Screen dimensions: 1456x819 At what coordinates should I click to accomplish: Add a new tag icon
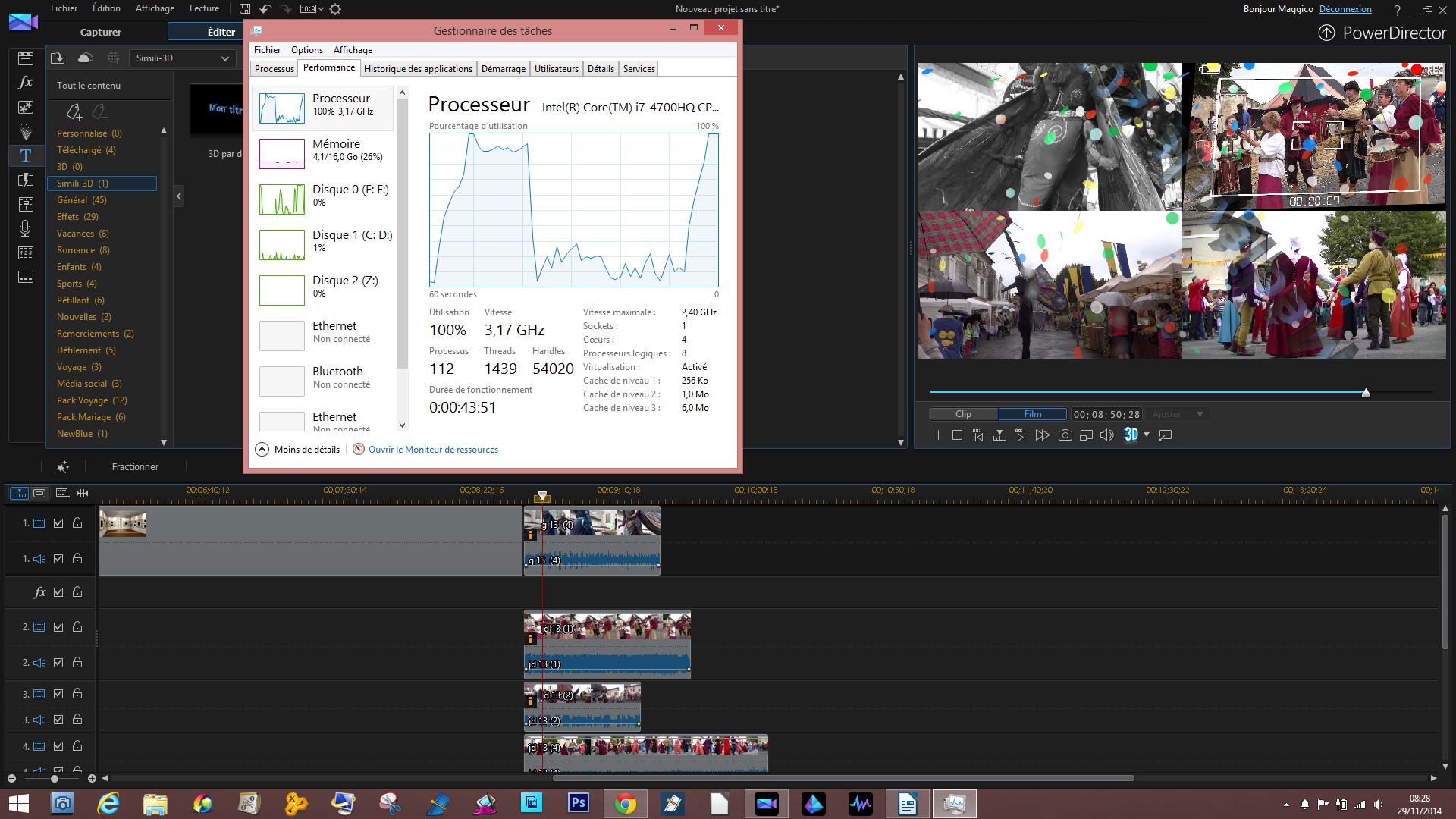point(74,112)
